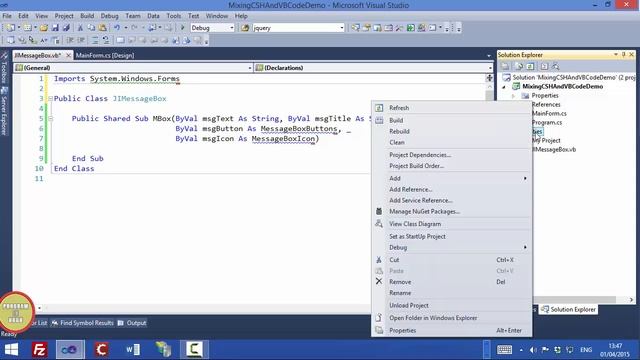The height and width of the screenshot is (360, 640).
Task: Open the active files tab list dropdown
Action: click(489, 56)
